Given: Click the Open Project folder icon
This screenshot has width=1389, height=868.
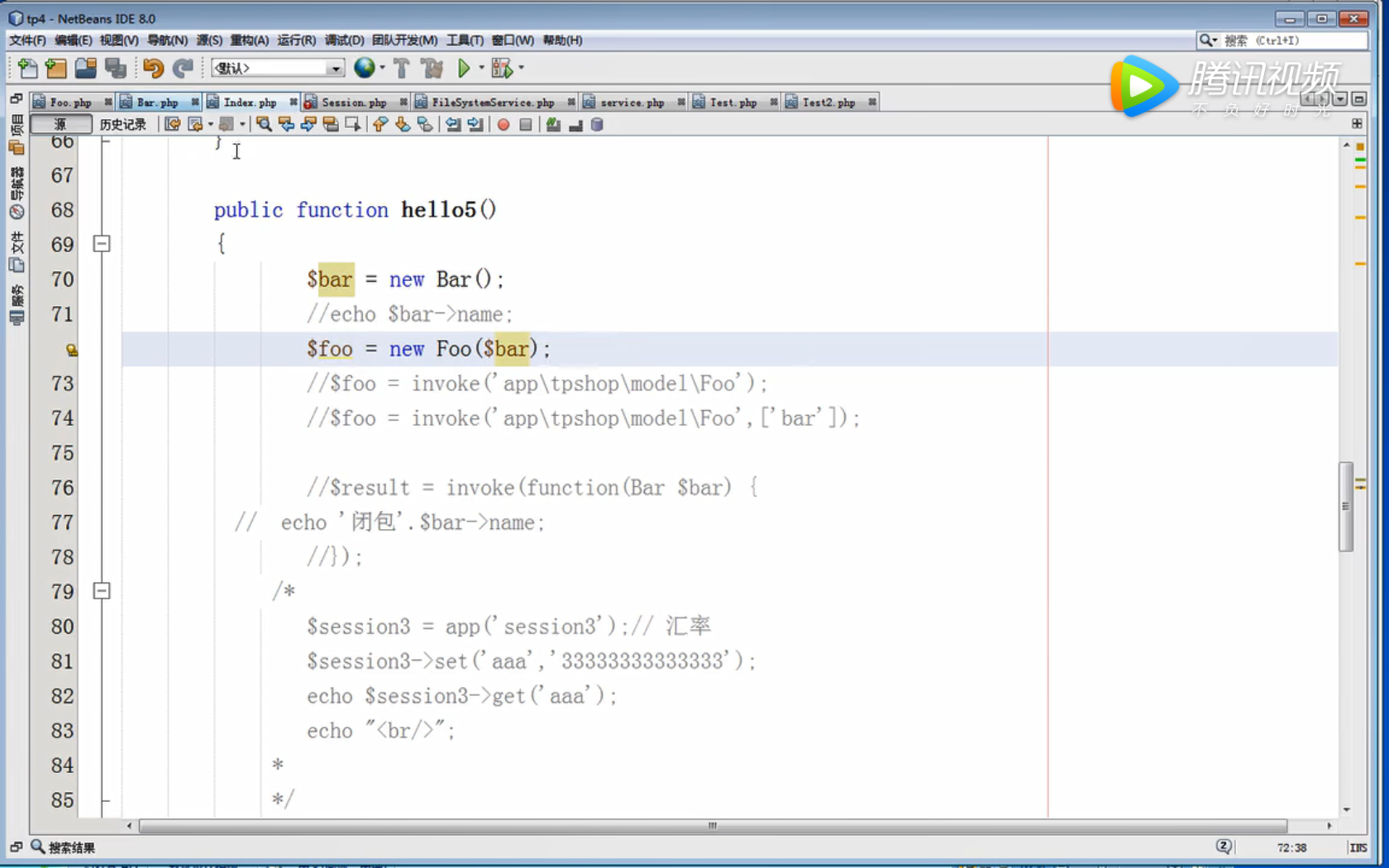Looking at the screenshot, I should tap(85, 69).
